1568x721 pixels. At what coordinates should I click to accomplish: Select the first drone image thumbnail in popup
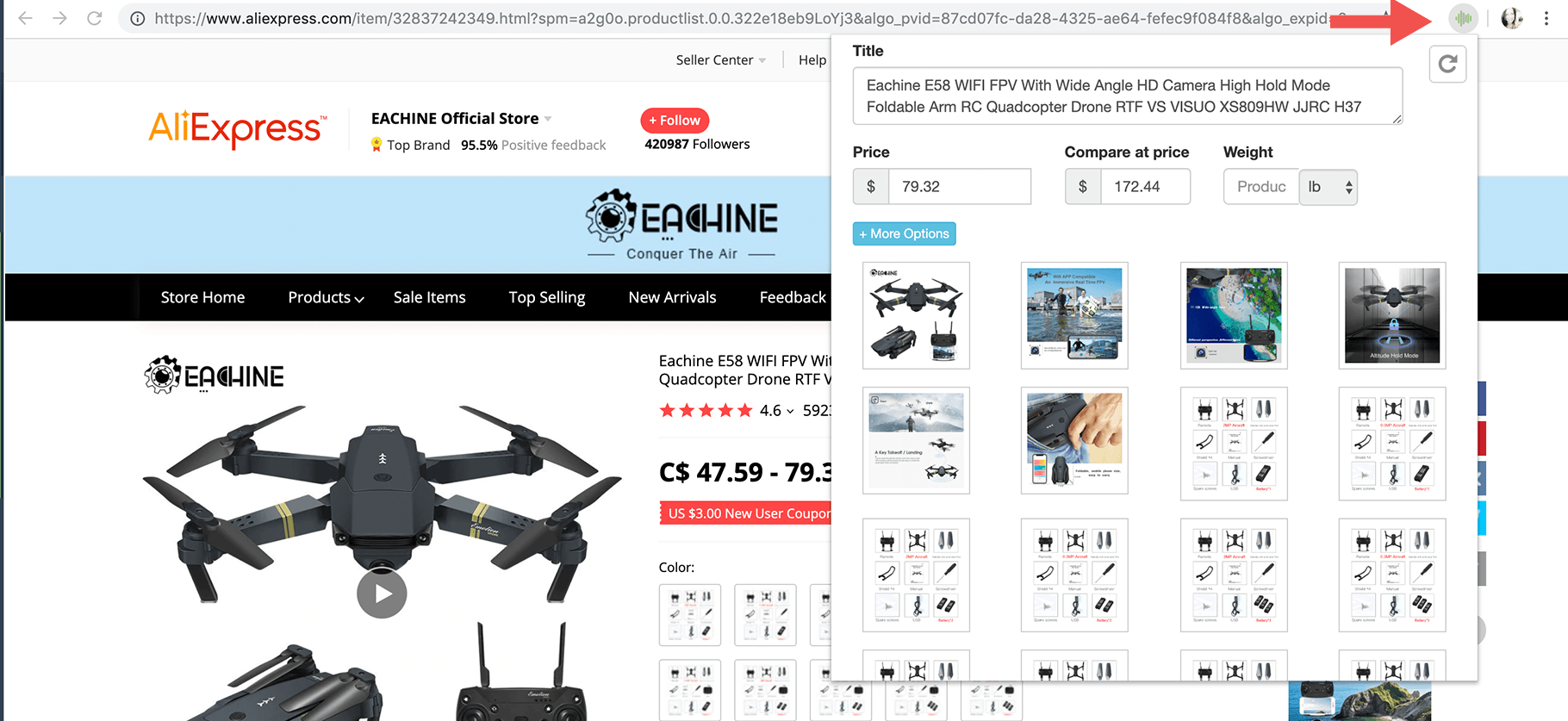[916, 315]
